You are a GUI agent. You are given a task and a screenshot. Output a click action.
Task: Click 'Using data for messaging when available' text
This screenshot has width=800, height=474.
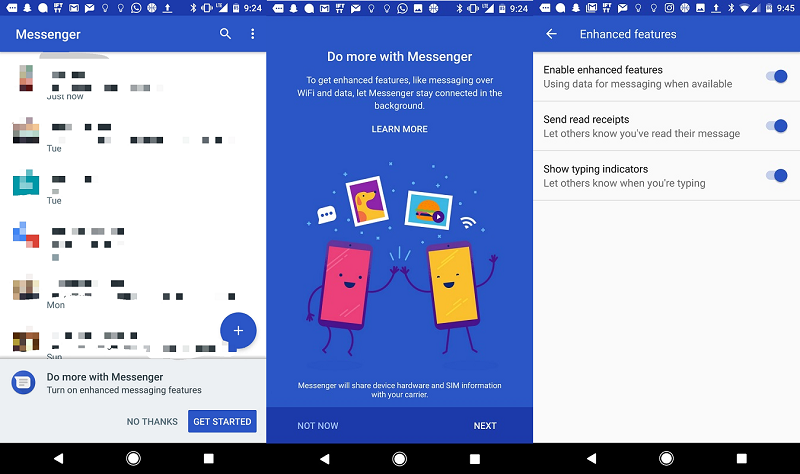tap(638, 84)
